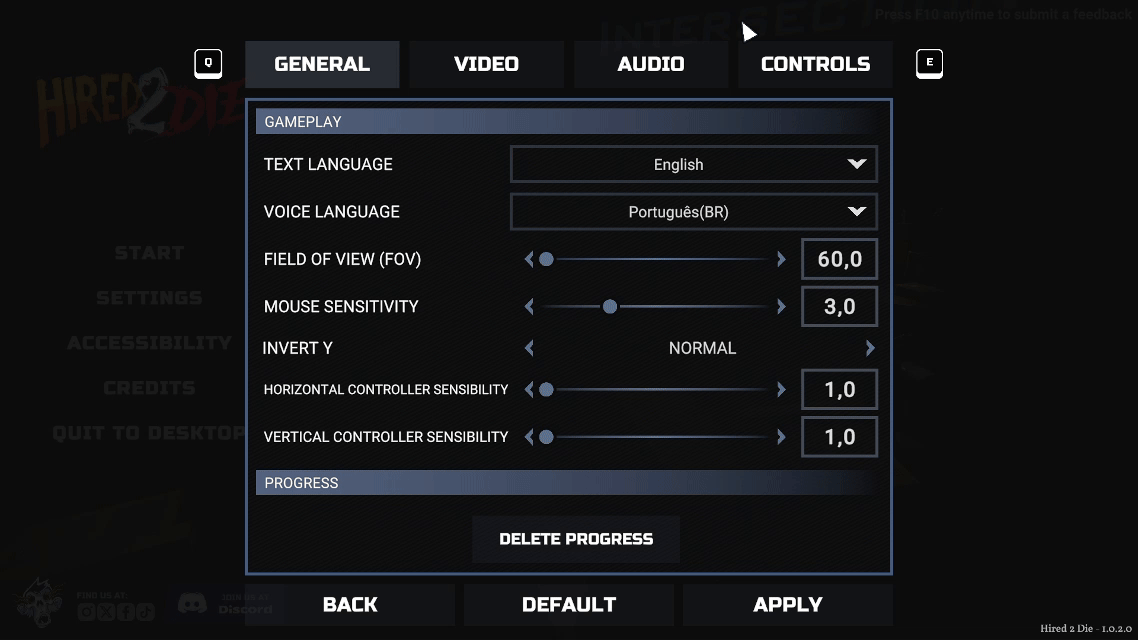Screen dimensions: 1138x640
Task: Click the right arrow for Invert Y
Action: (869, 348)
